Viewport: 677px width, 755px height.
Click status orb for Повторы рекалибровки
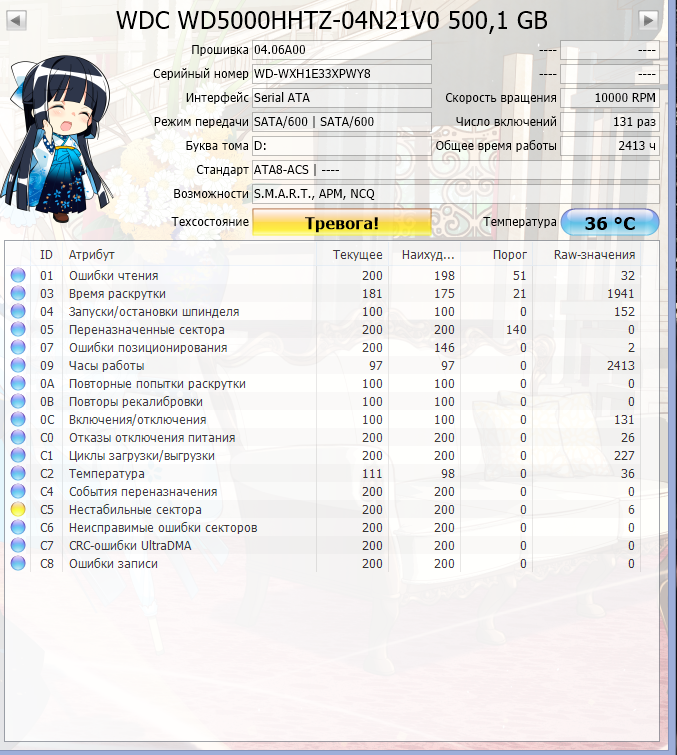pos(18,401)
